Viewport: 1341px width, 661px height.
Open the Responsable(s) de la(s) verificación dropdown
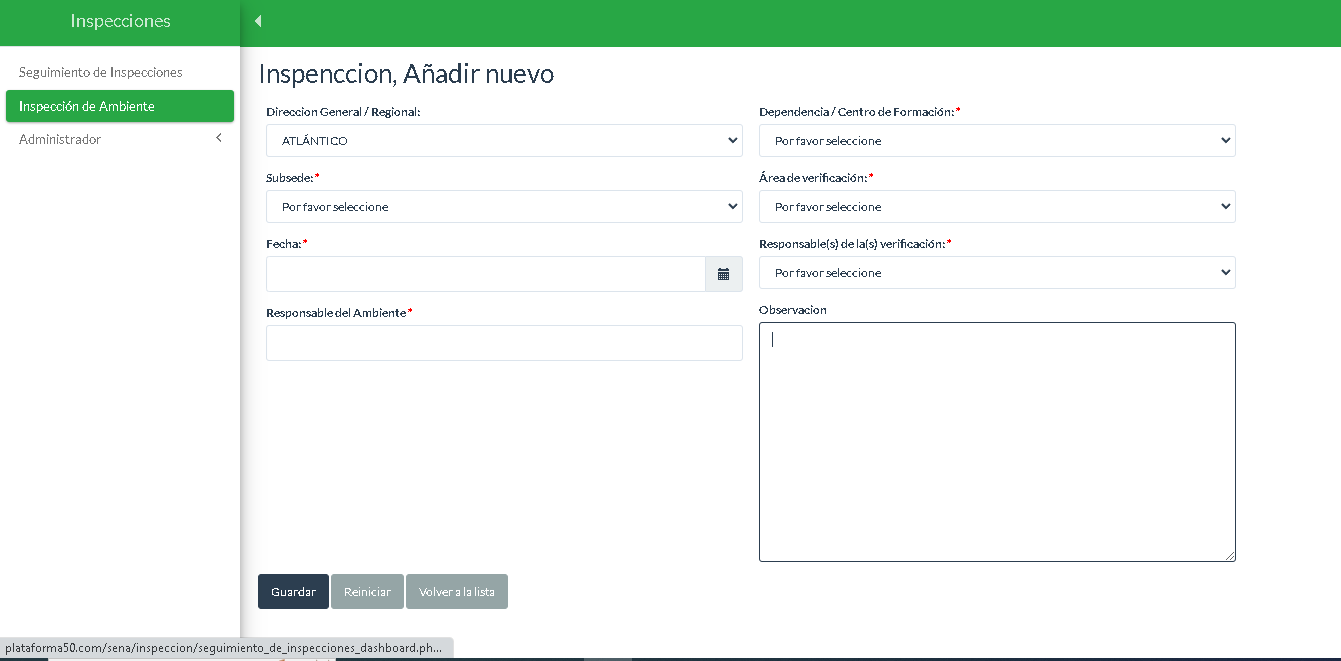click(996, 273)
